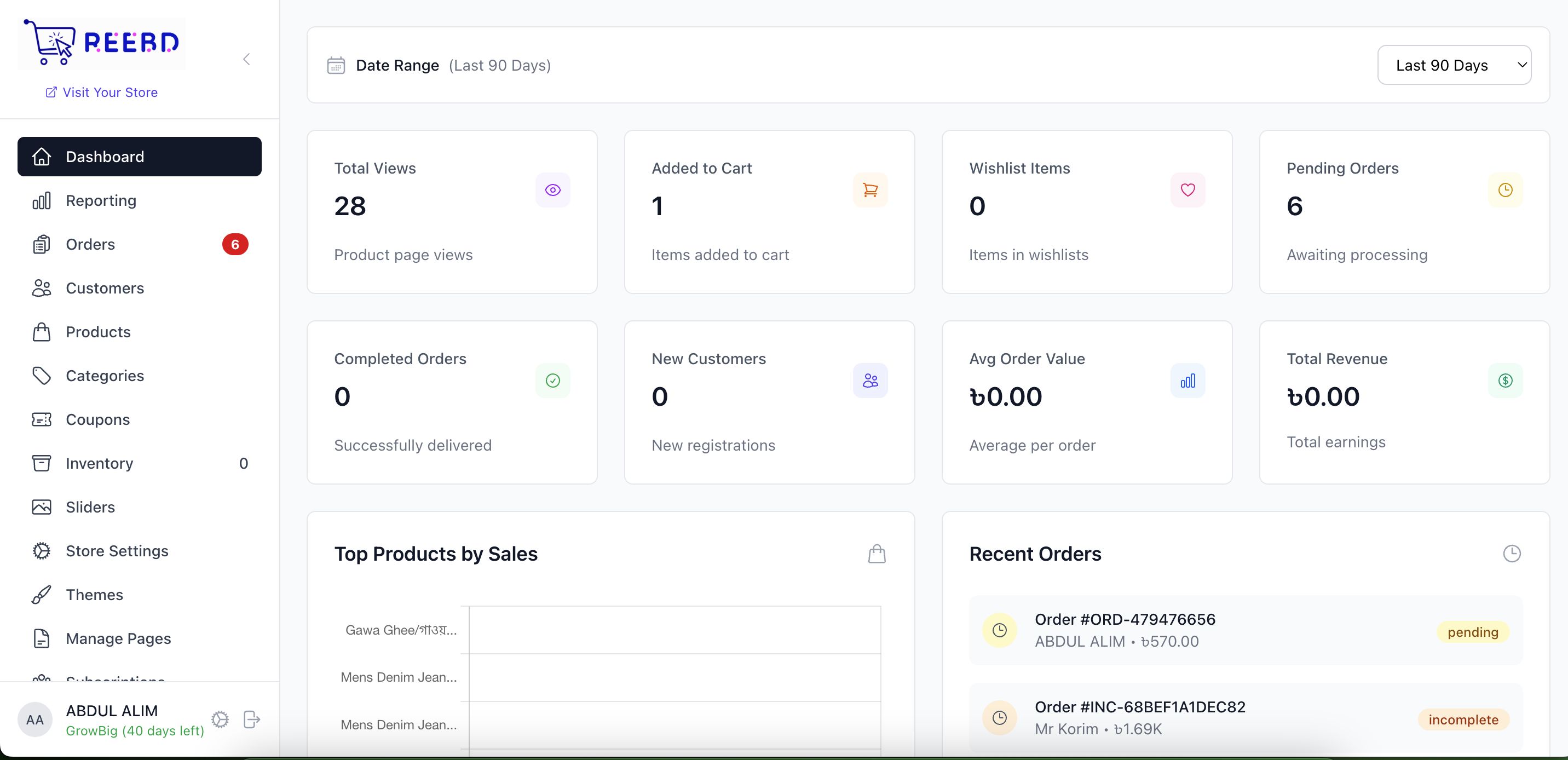The width and height of the screenshot is (1568, 760).
Task: Click the clock icon in Recent Orders header
Action: (1512, 554)
